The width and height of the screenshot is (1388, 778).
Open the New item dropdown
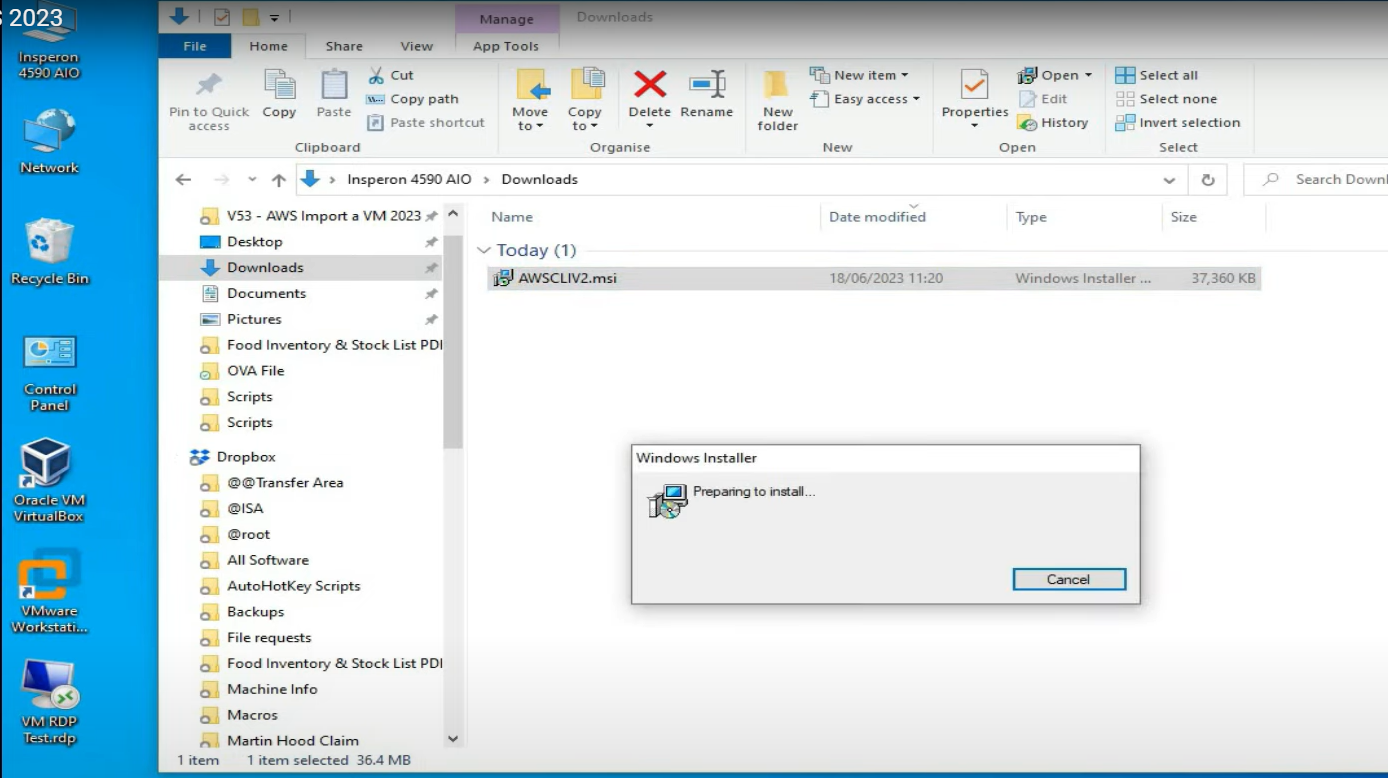pos(859,75)
